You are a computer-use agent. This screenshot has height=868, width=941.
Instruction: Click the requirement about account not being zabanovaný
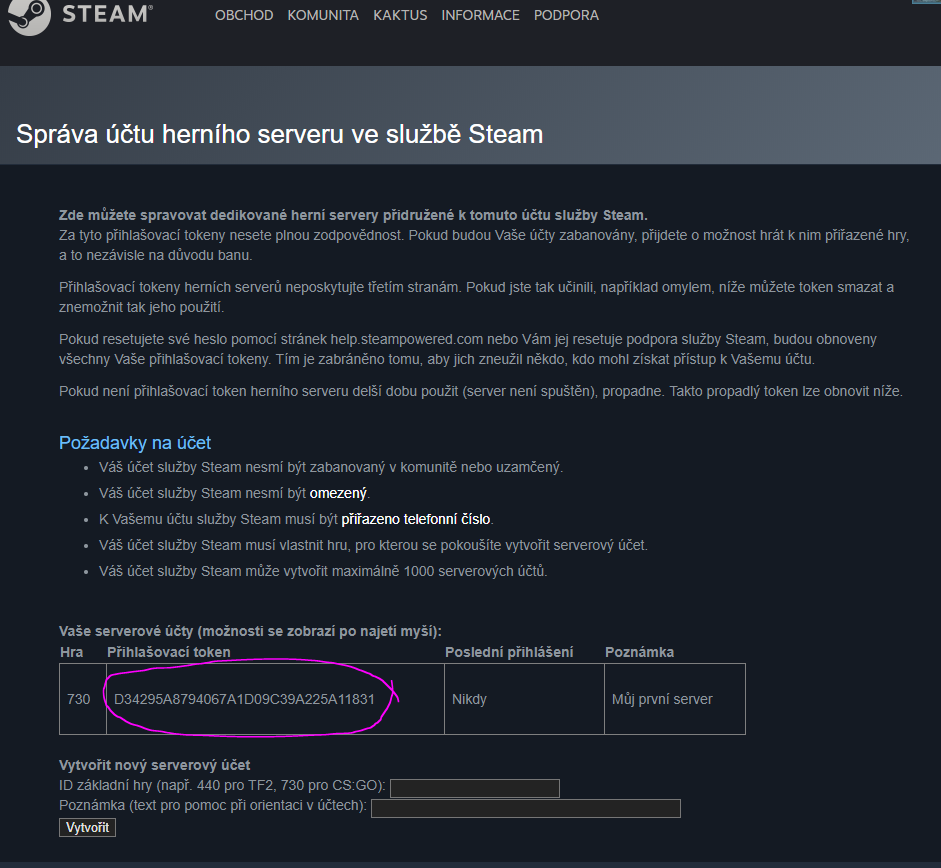tap(331, 468)
